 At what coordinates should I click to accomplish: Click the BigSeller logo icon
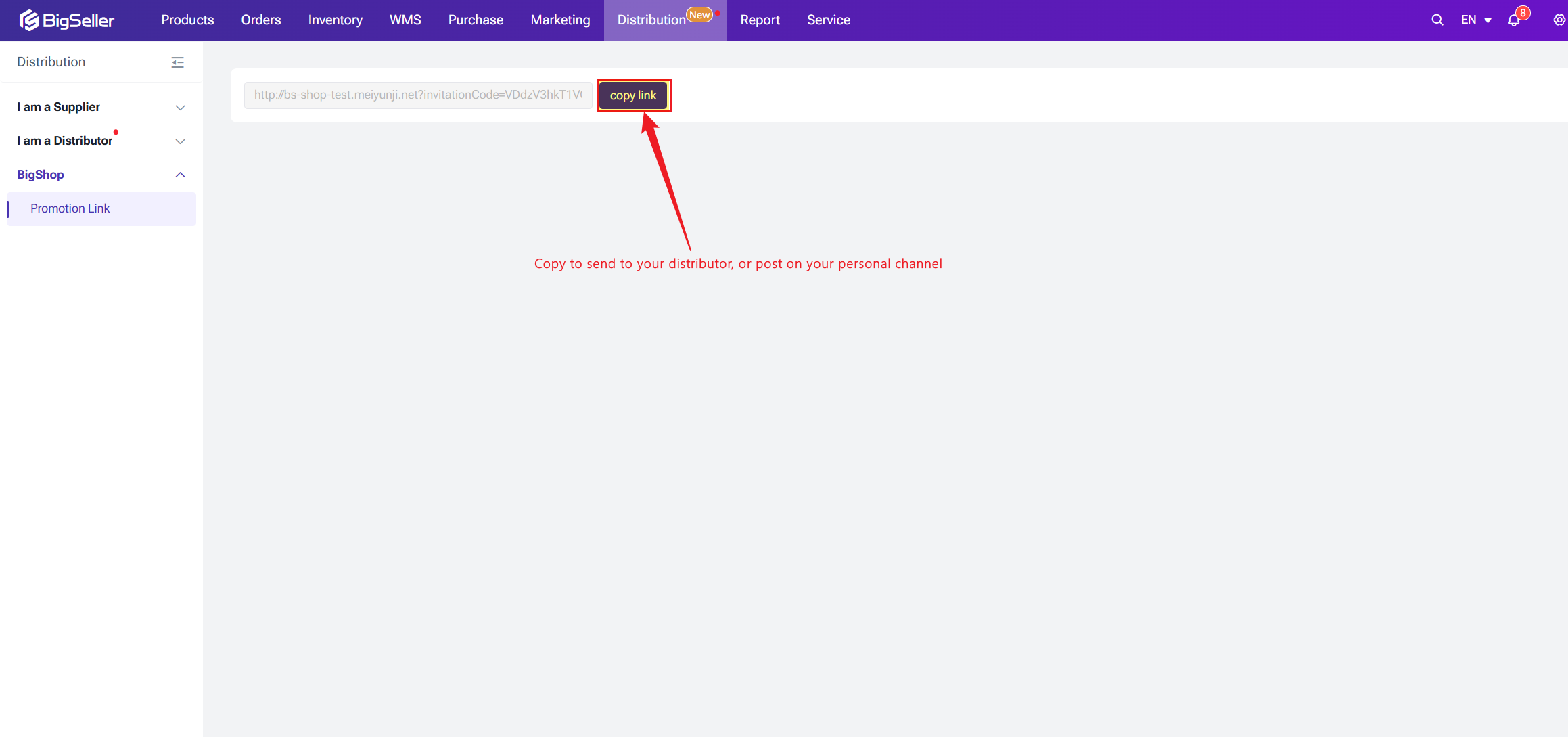[x=29, y=20]
